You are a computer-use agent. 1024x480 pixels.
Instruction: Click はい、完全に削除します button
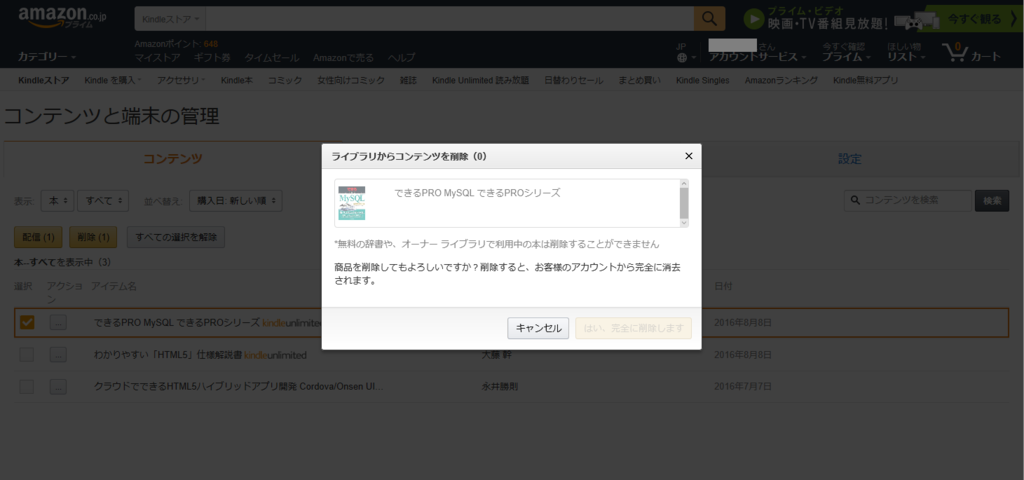(x=633, y=328)
